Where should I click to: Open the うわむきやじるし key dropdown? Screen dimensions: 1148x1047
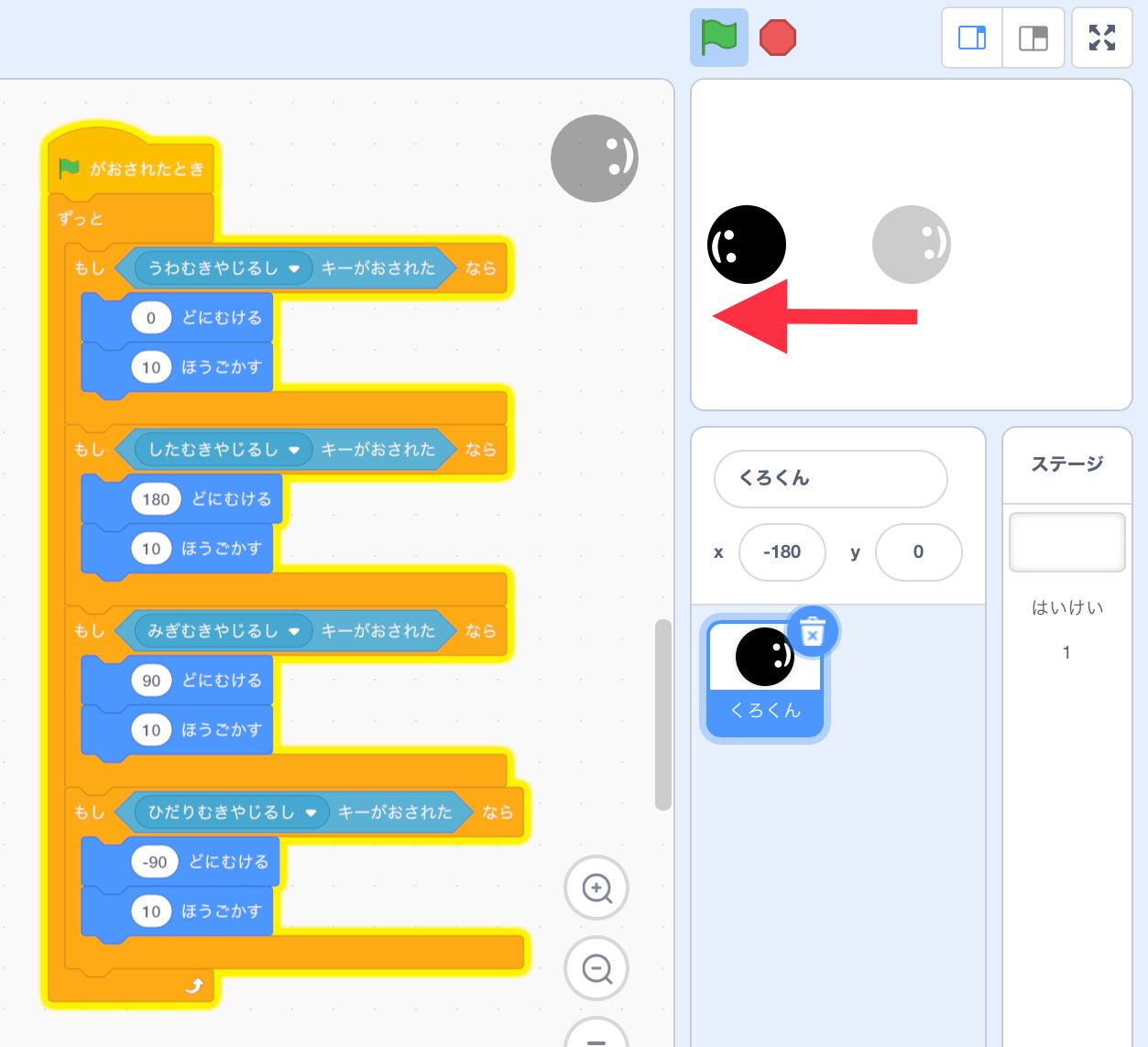(224, 268)
